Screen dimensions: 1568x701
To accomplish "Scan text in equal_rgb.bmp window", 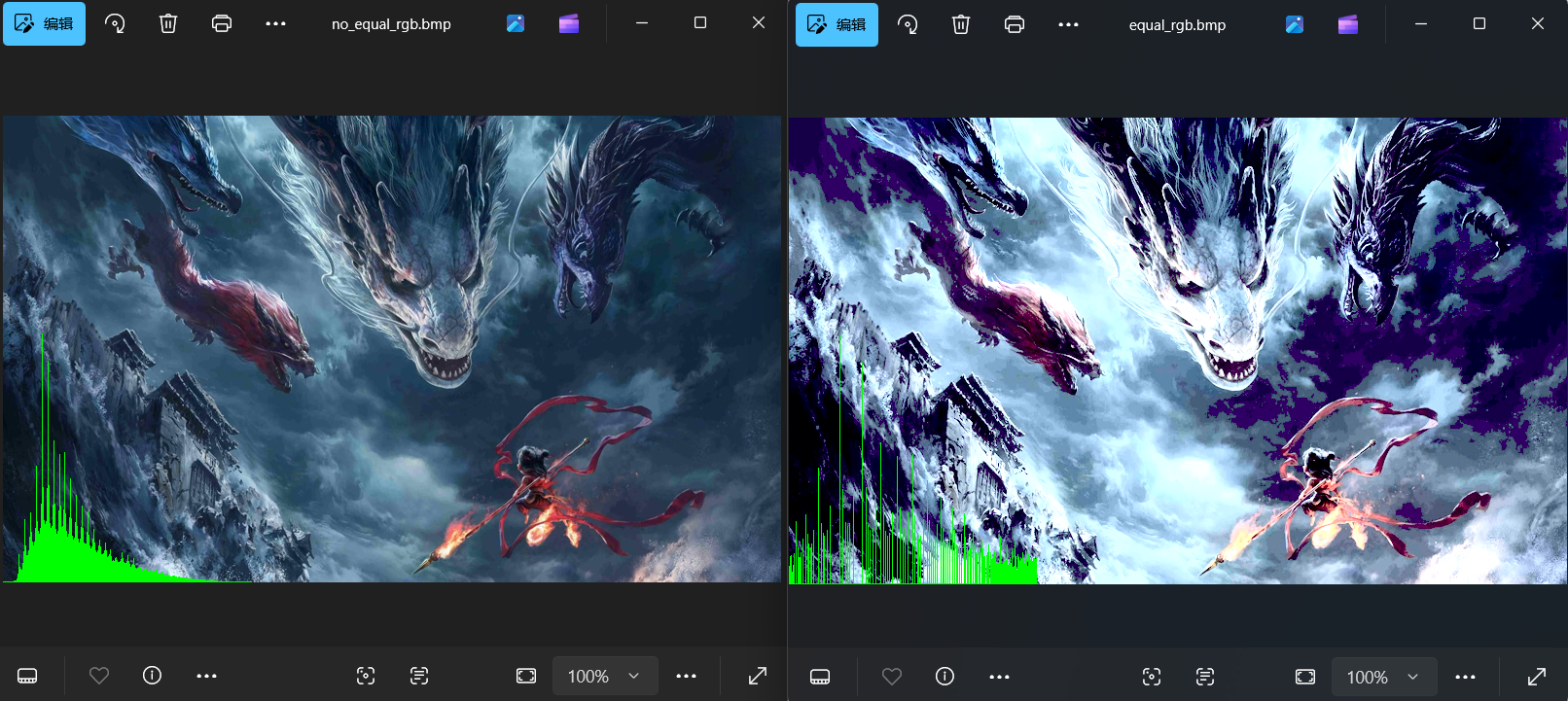I will pos(1205,677).
